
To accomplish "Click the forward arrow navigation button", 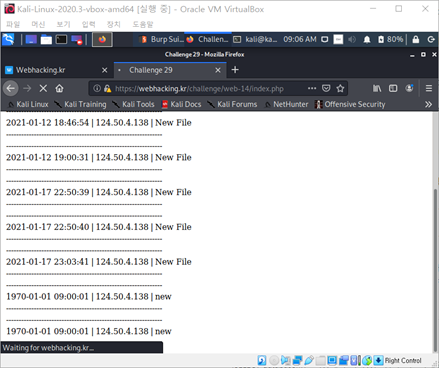I will pyautogui.click(x=27, y=88).
